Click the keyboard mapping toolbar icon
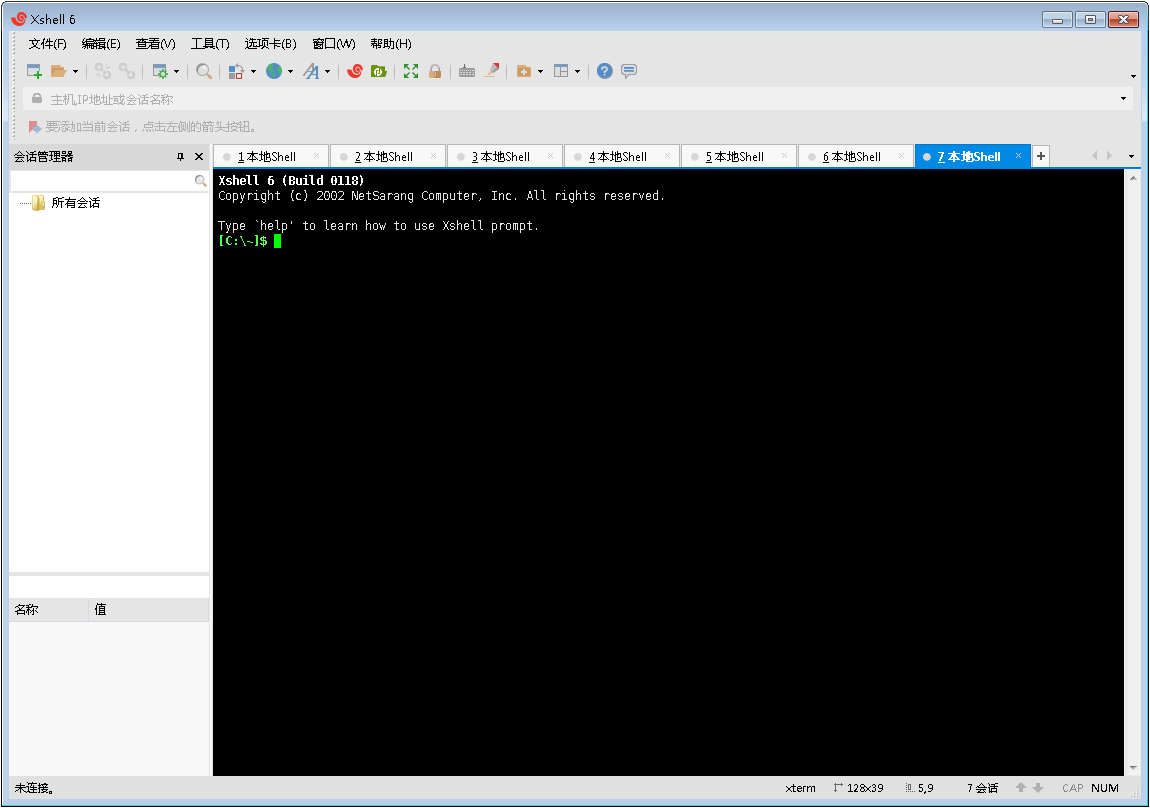This screenshot has height=808, width=1150. tap(466, 71)
